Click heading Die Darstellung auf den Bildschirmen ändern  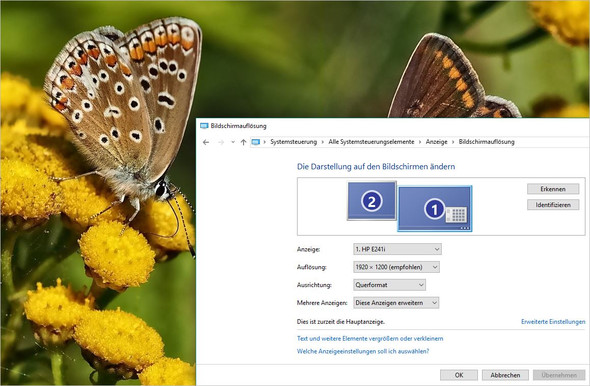(x=376, y=167)
